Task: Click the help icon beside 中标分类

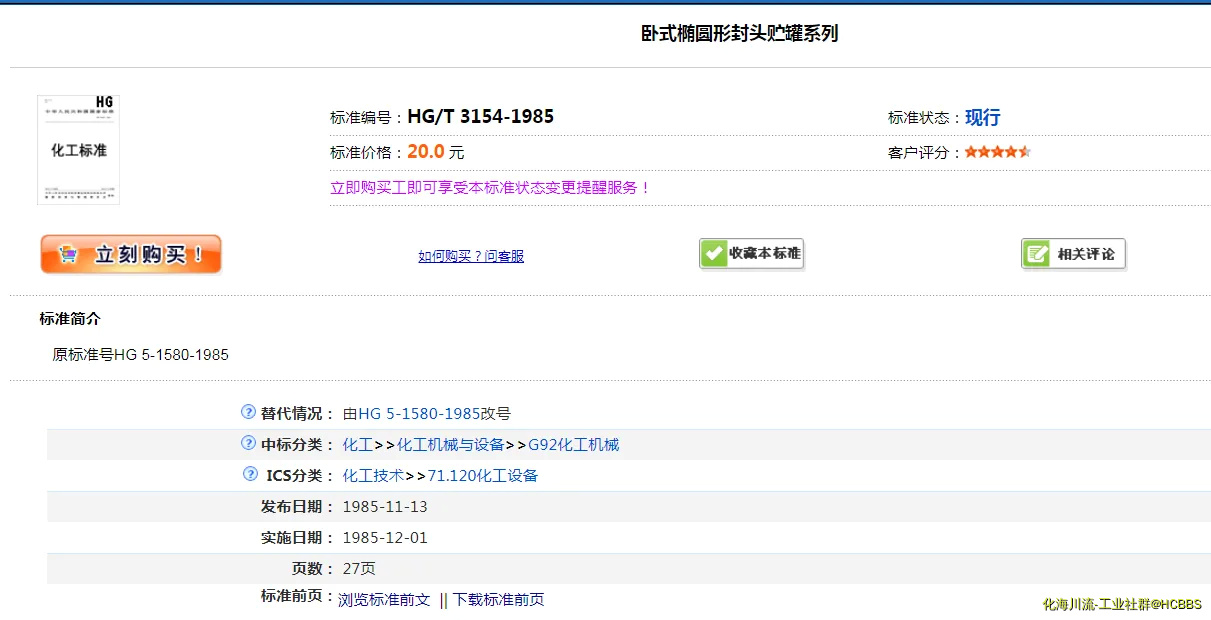Action: click(248, 443)
